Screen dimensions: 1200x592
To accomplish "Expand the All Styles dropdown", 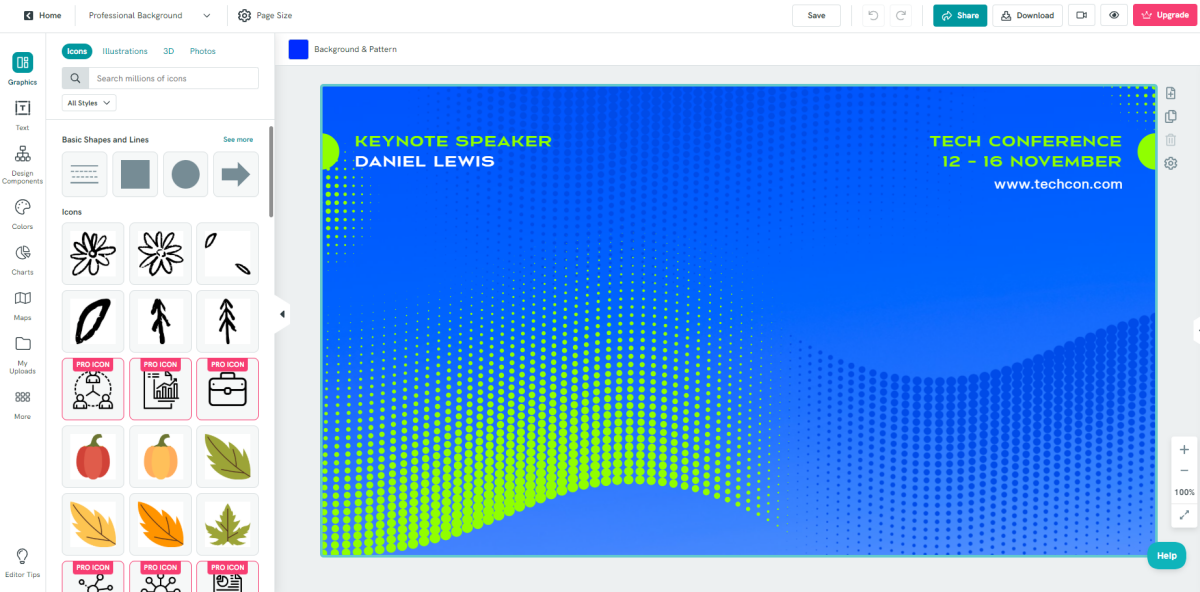I will (89, 103).
